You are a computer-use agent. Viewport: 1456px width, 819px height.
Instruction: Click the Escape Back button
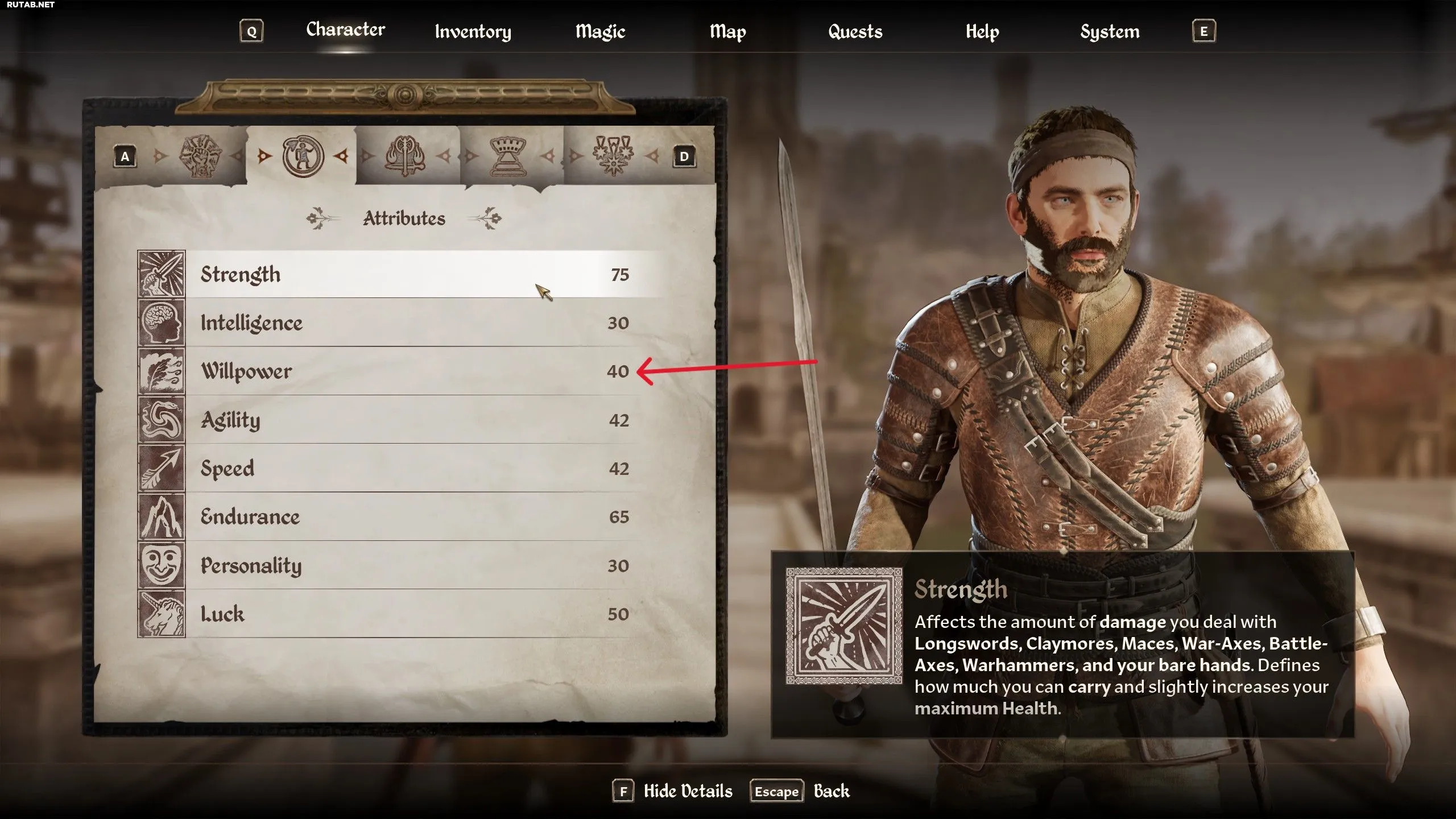[x=800, y=791]
